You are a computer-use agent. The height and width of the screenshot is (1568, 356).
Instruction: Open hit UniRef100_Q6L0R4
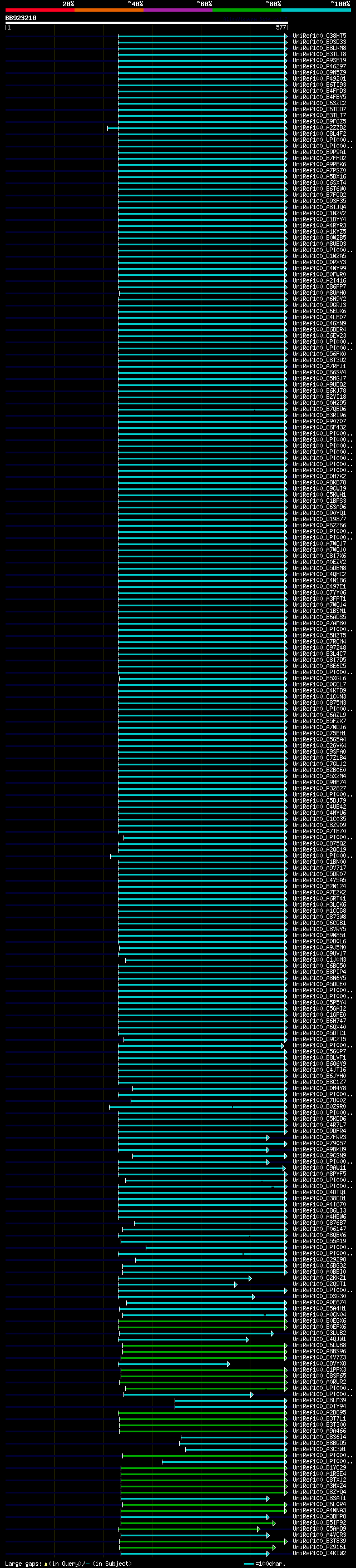[319, 1505]
